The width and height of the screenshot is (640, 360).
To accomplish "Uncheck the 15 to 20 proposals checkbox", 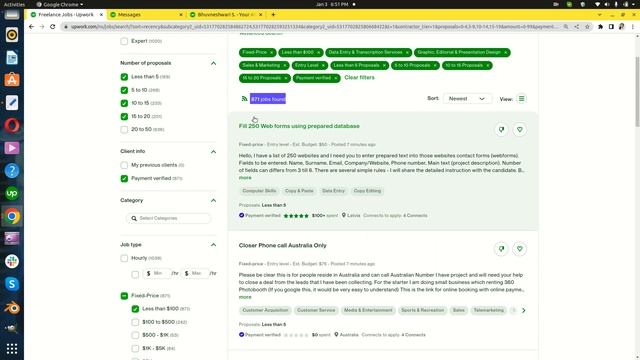I will pyautogui.click(x=124, y=116).
